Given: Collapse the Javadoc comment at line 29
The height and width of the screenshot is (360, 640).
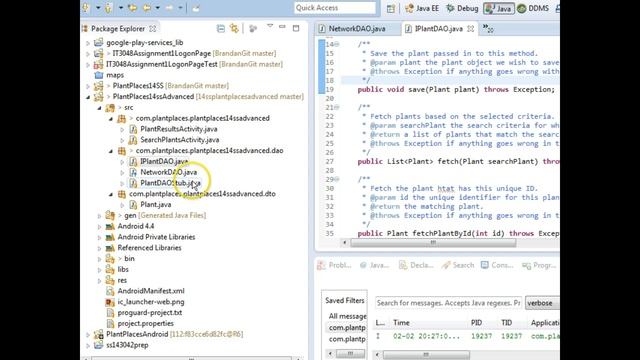Looking at the screenshot, I should click(x=336, y=179).
